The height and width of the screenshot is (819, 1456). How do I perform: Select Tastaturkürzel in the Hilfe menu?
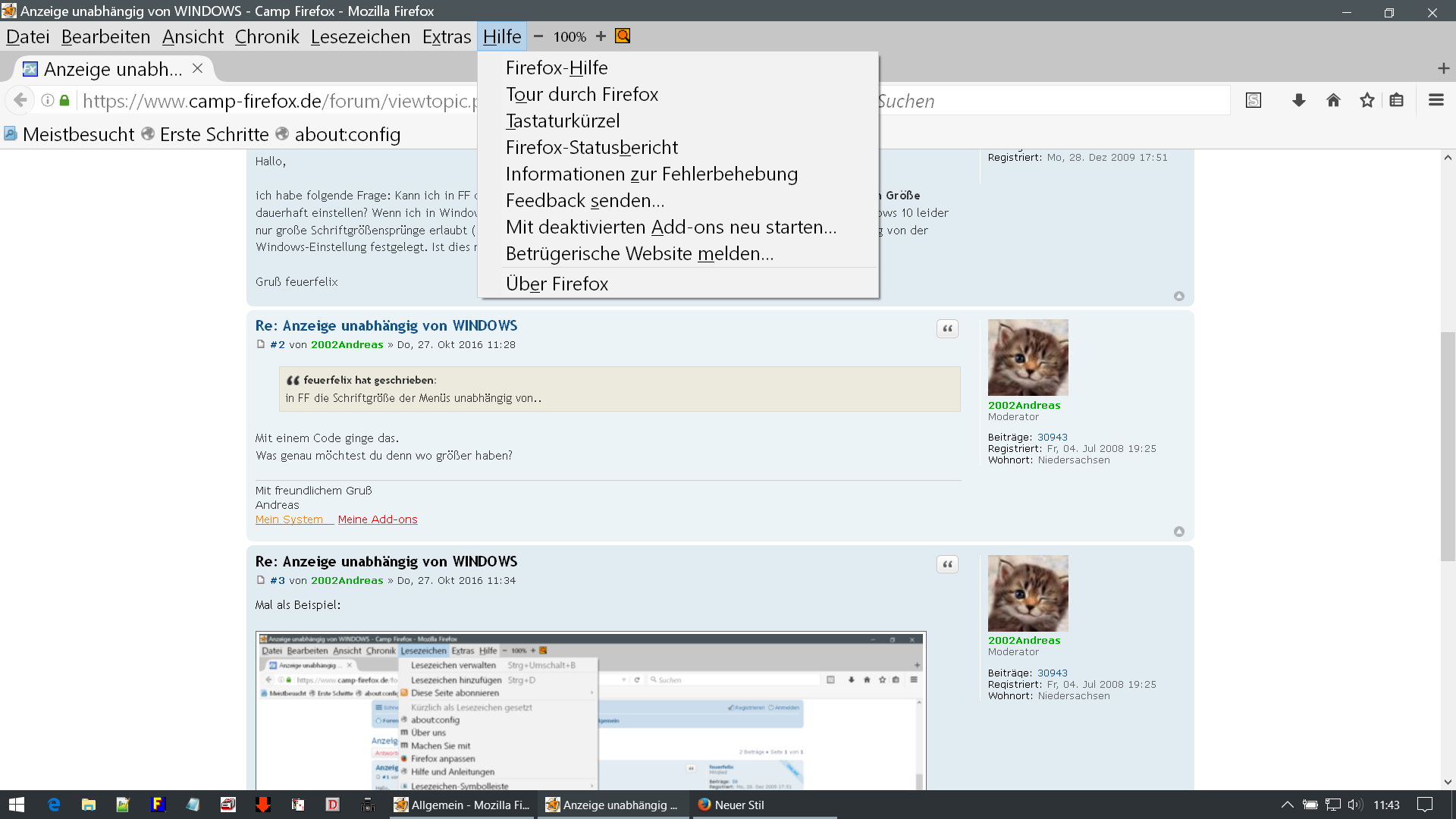[562, 121]
